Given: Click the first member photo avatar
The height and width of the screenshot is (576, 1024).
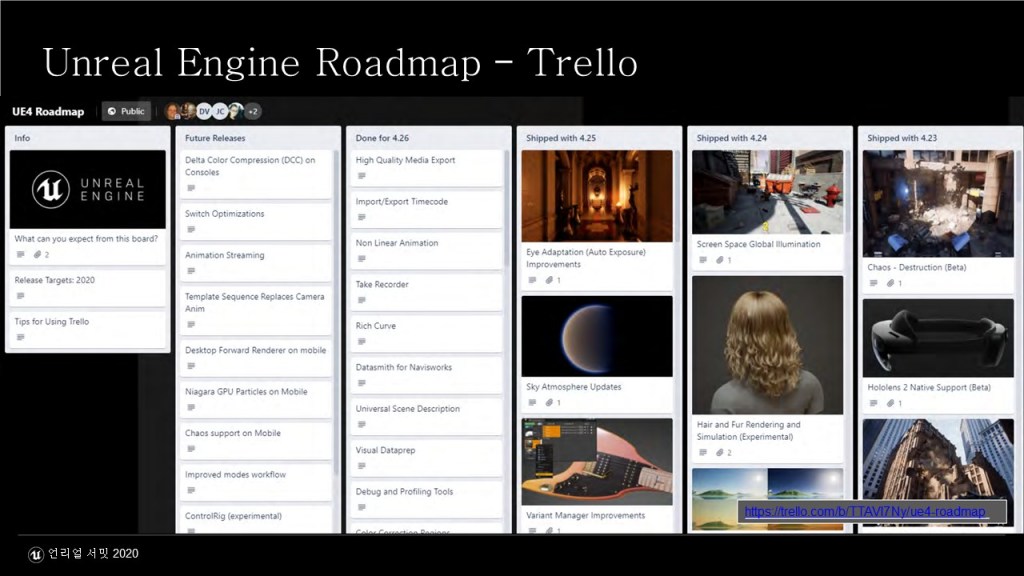Looking at the screenshot, I should pyautogui.click(x=173, y=111).
